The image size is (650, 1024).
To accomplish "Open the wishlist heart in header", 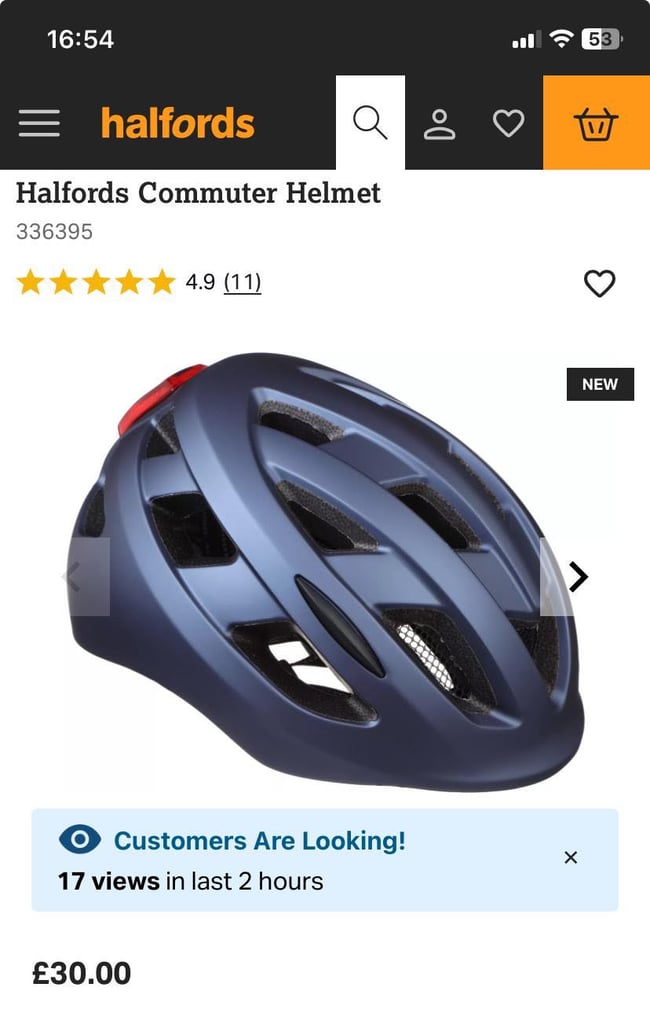I will pos(508,123).
